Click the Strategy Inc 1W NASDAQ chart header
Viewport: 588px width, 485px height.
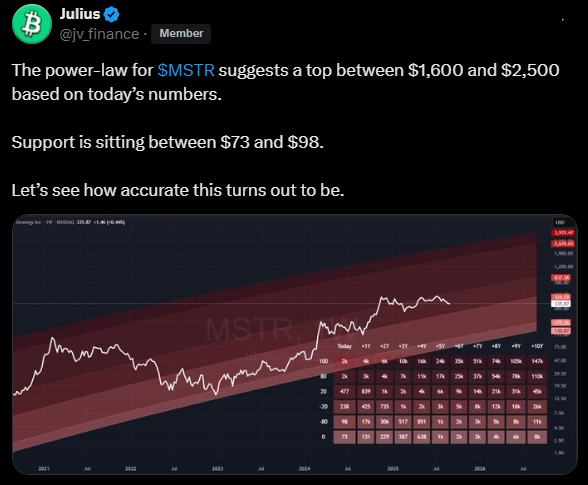pos(70,222)
